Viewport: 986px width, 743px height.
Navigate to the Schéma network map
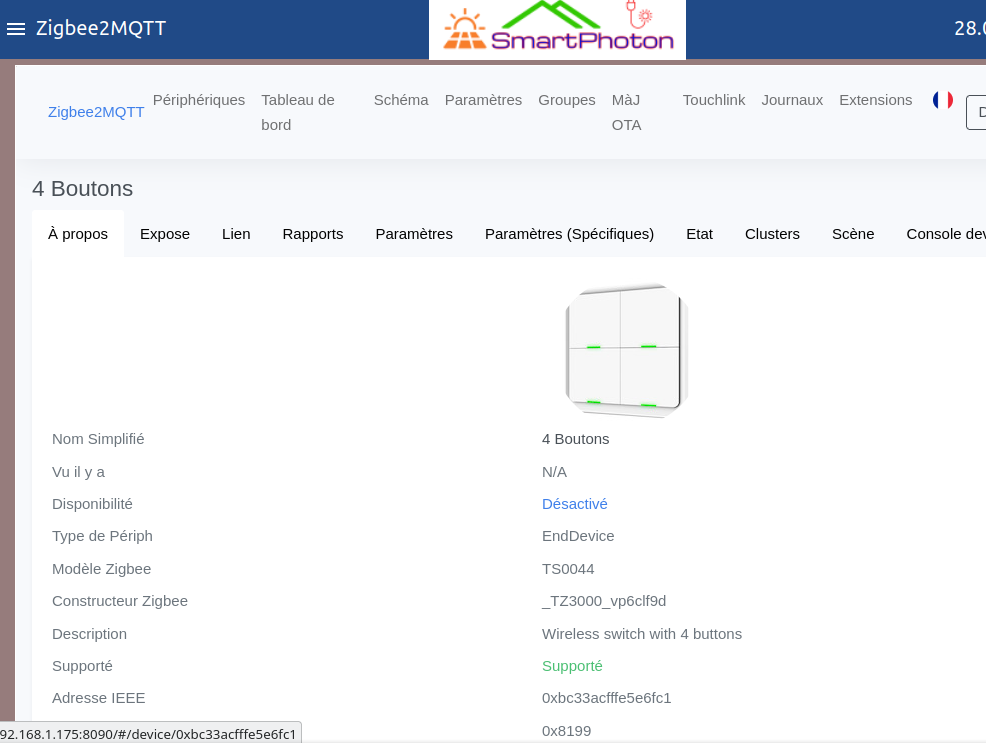pos(401,100)
